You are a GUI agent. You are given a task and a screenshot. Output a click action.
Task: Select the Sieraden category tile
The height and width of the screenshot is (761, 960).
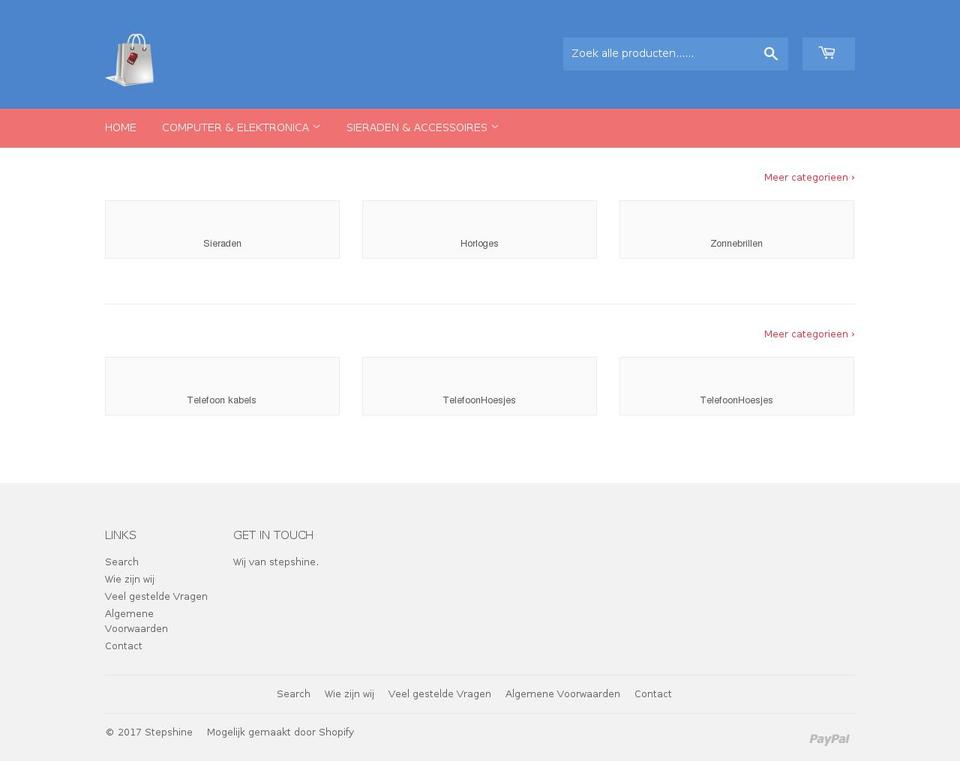(222, 229)
